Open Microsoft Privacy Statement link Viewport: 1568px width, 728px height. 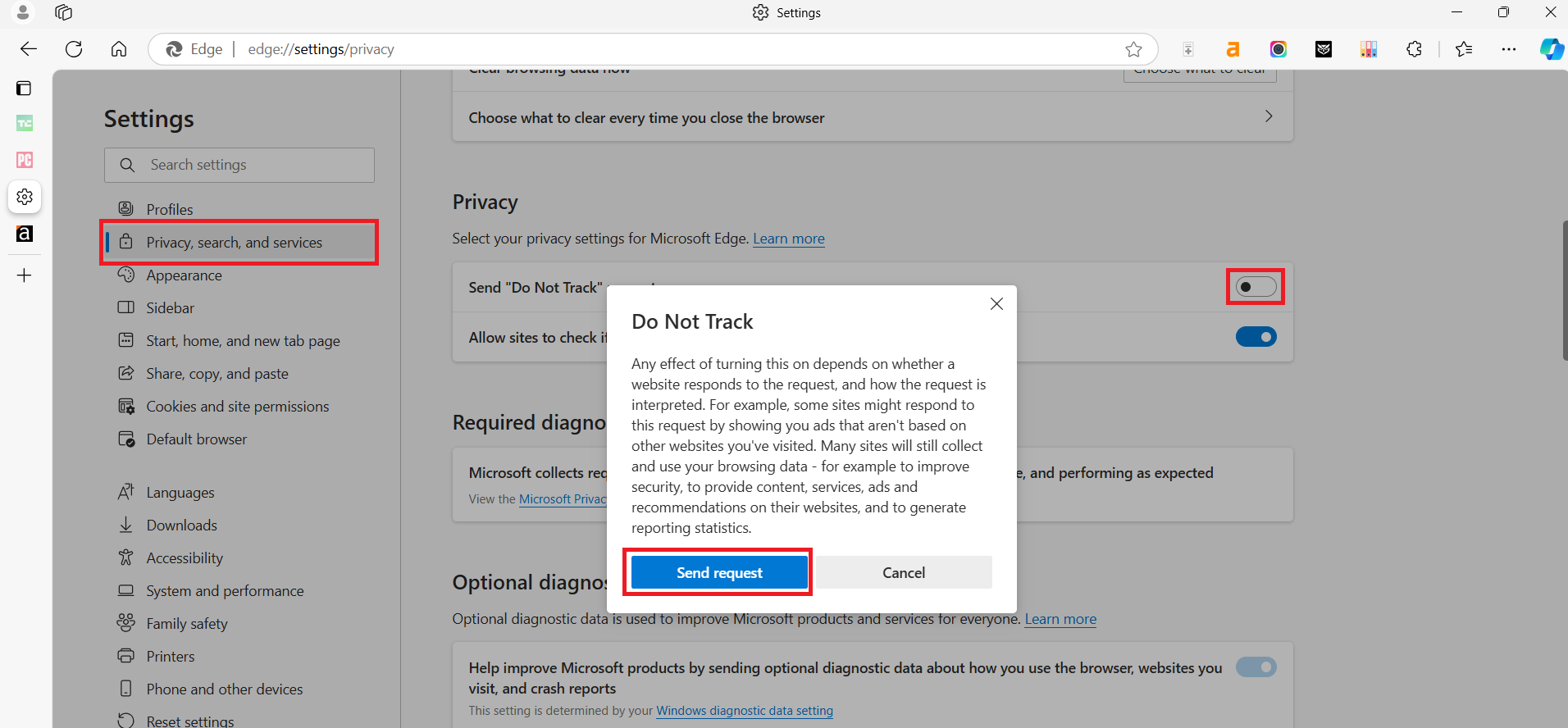(563, 499)
